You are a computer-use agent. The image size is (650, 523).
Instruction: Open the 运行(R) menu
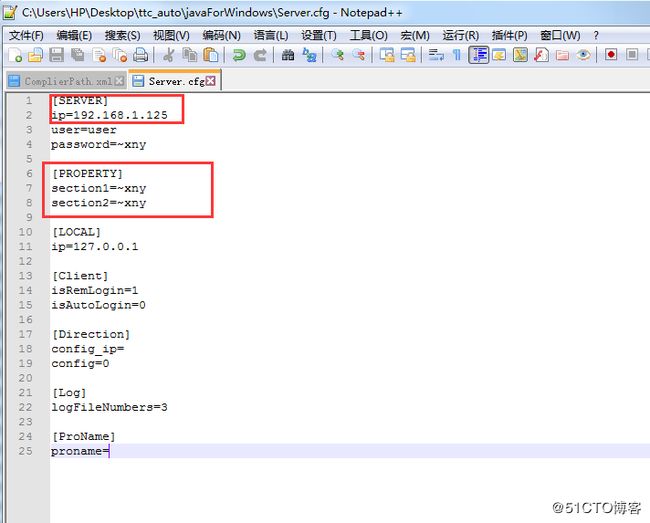coord(461,36)
